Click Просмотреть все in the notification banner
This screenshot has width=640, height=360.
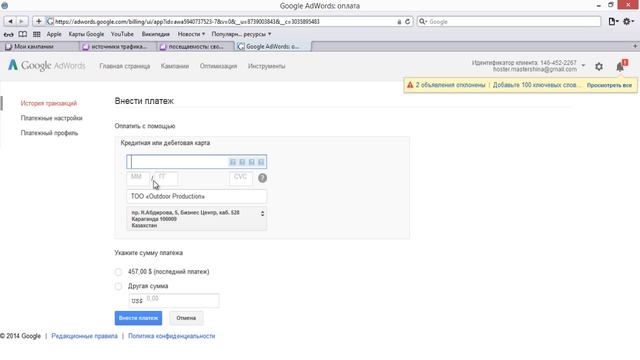pos(609,85)
